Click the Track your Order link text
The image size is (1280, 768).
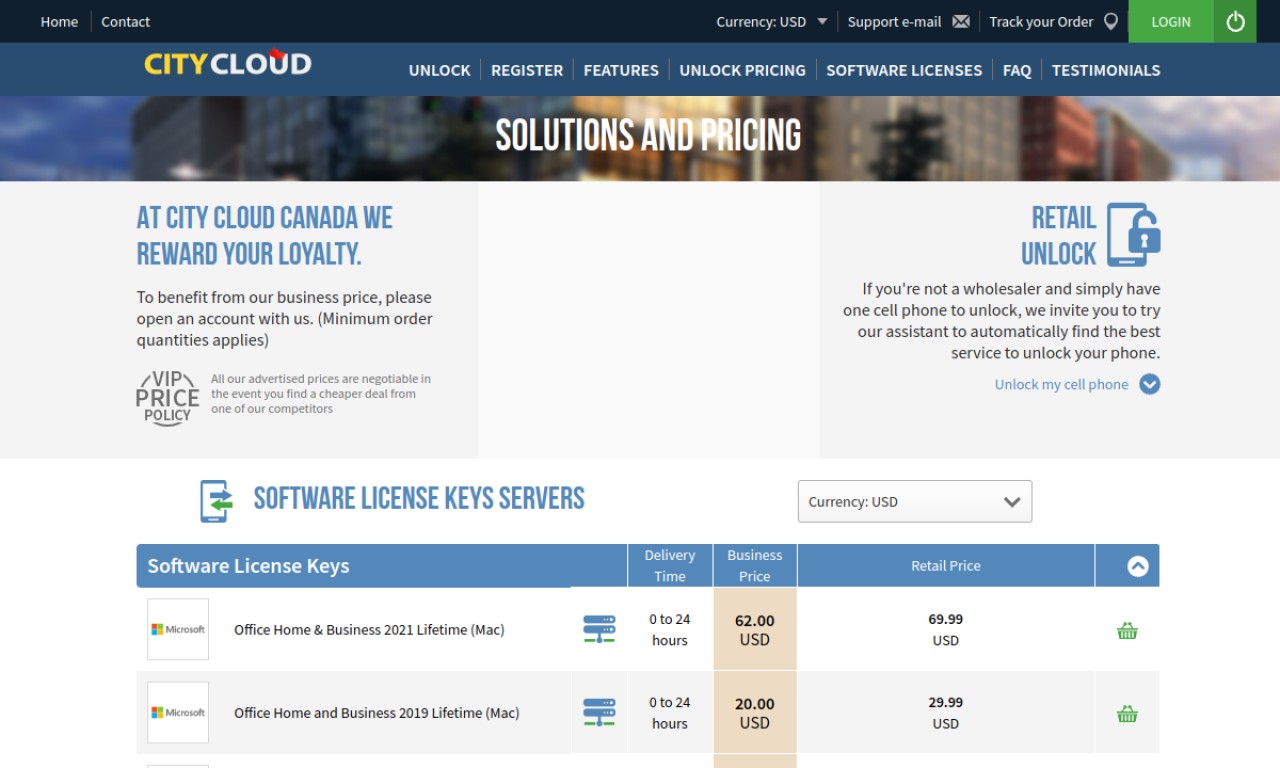coord(1041,21)
